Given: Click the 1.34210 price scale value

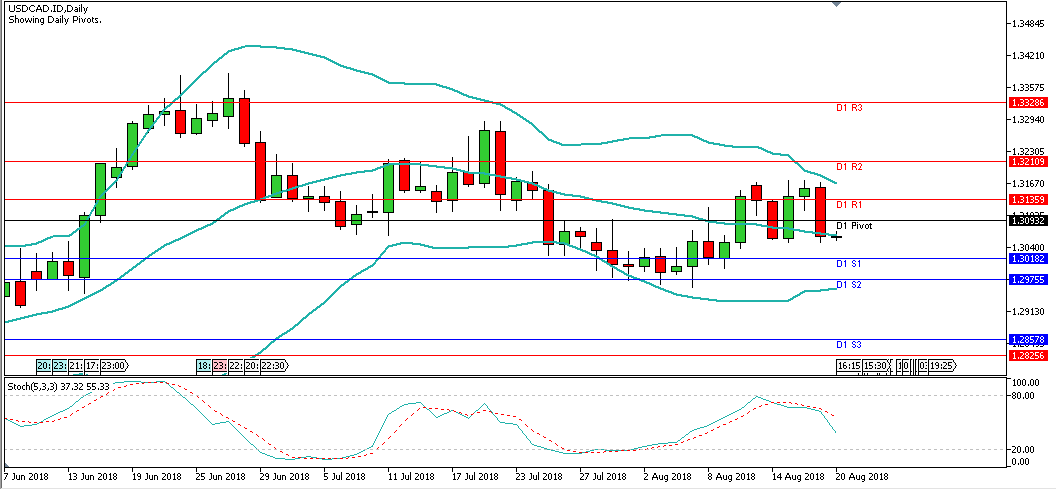Looking at the screenshot, I should click(x=1026, y=56).
